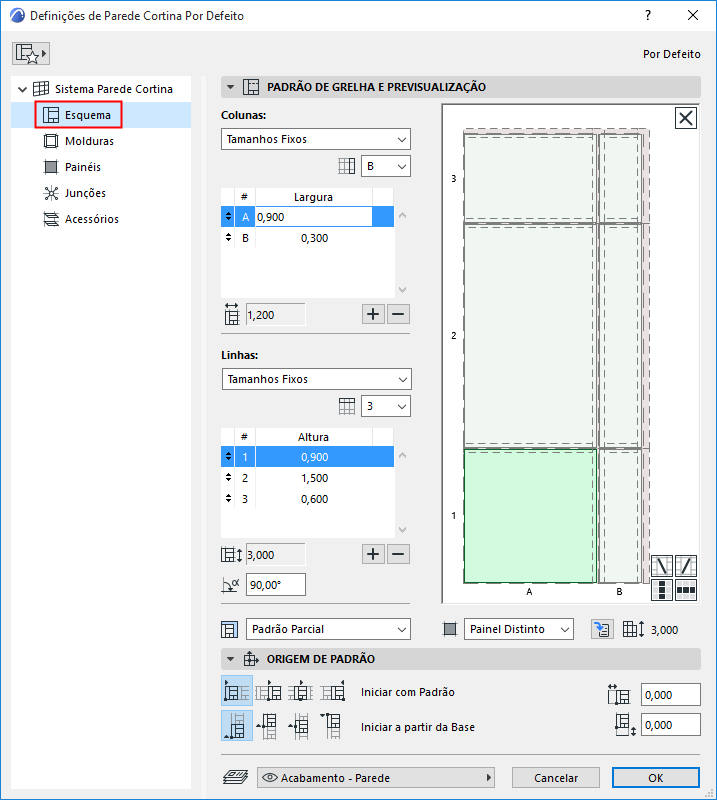Select the highlighted green panel A1 in preview
717x800 pixels.
click(530, 516)
